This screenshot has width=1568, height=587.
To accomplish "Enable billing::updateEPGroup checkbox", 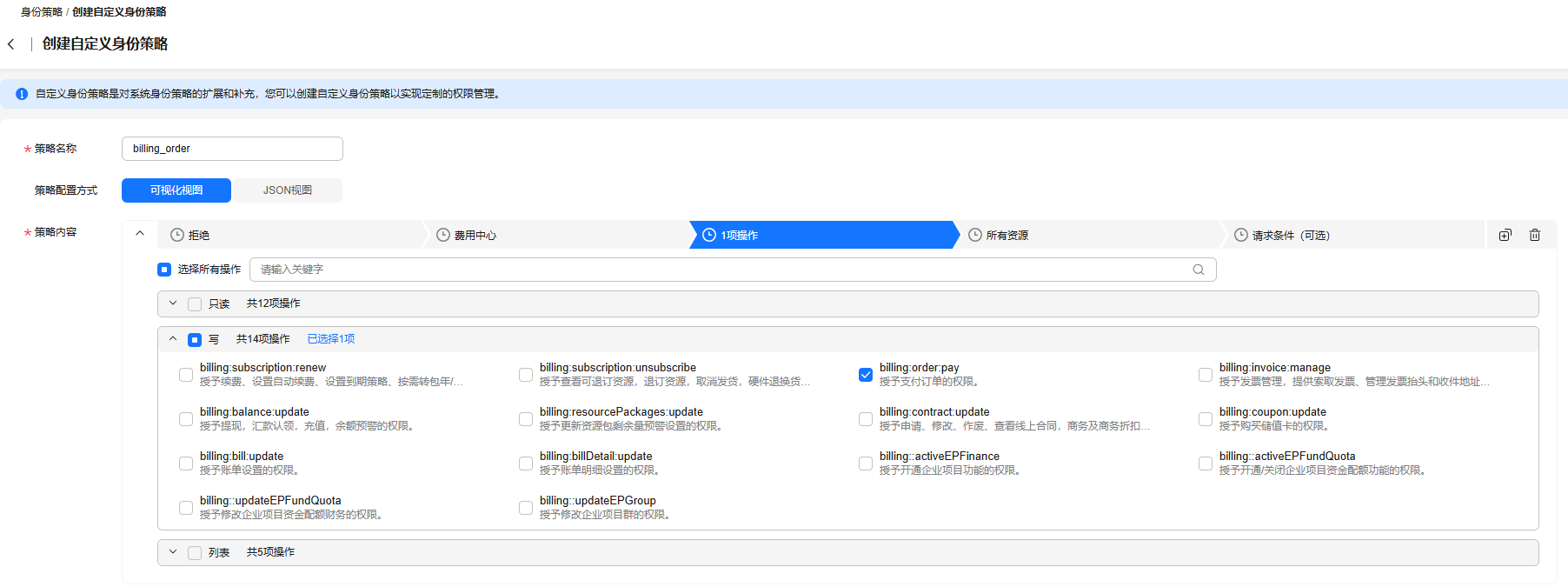I will (526, 508).
